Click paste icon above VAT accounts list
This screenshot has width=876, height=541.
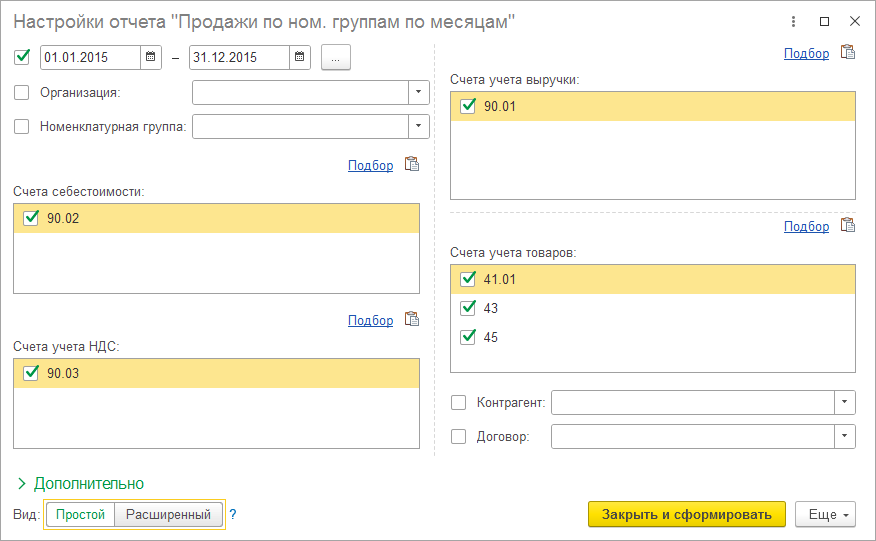click(x=411, y=320)
